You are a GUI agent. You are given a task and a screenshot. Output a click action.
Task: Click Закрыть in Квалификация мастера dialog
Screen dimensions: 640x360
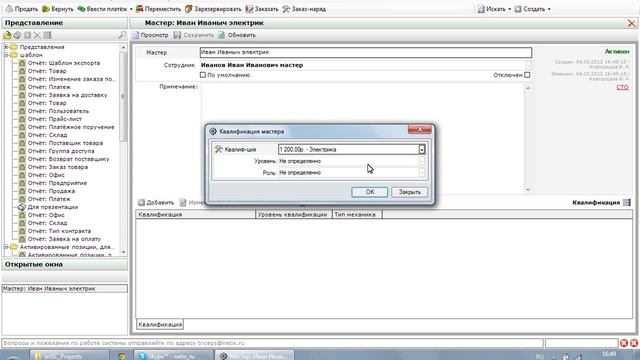tap(409, 192)
